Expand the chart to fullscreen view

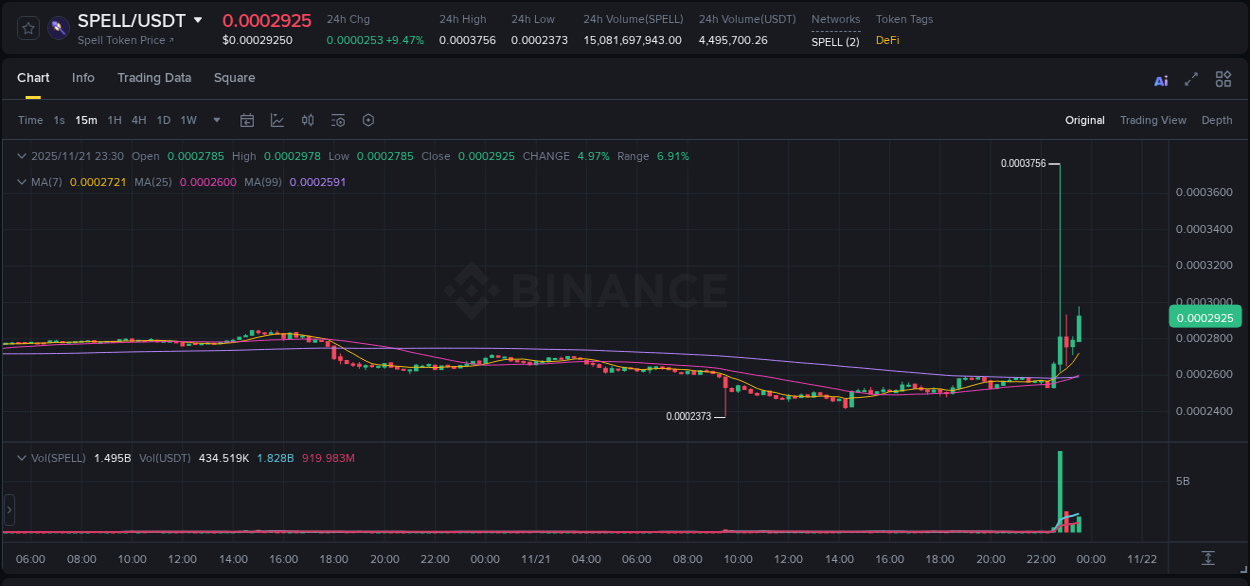(1190, 79)
